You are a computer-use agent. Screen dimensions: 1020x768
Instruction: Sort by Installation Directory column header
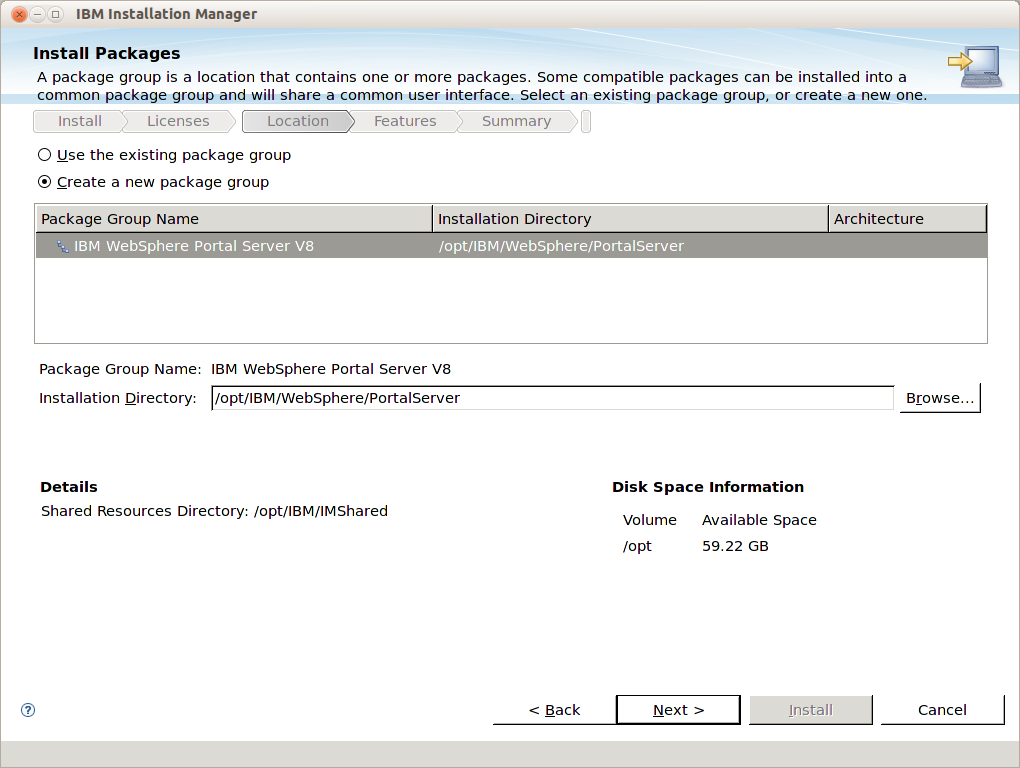click(630, 219)
